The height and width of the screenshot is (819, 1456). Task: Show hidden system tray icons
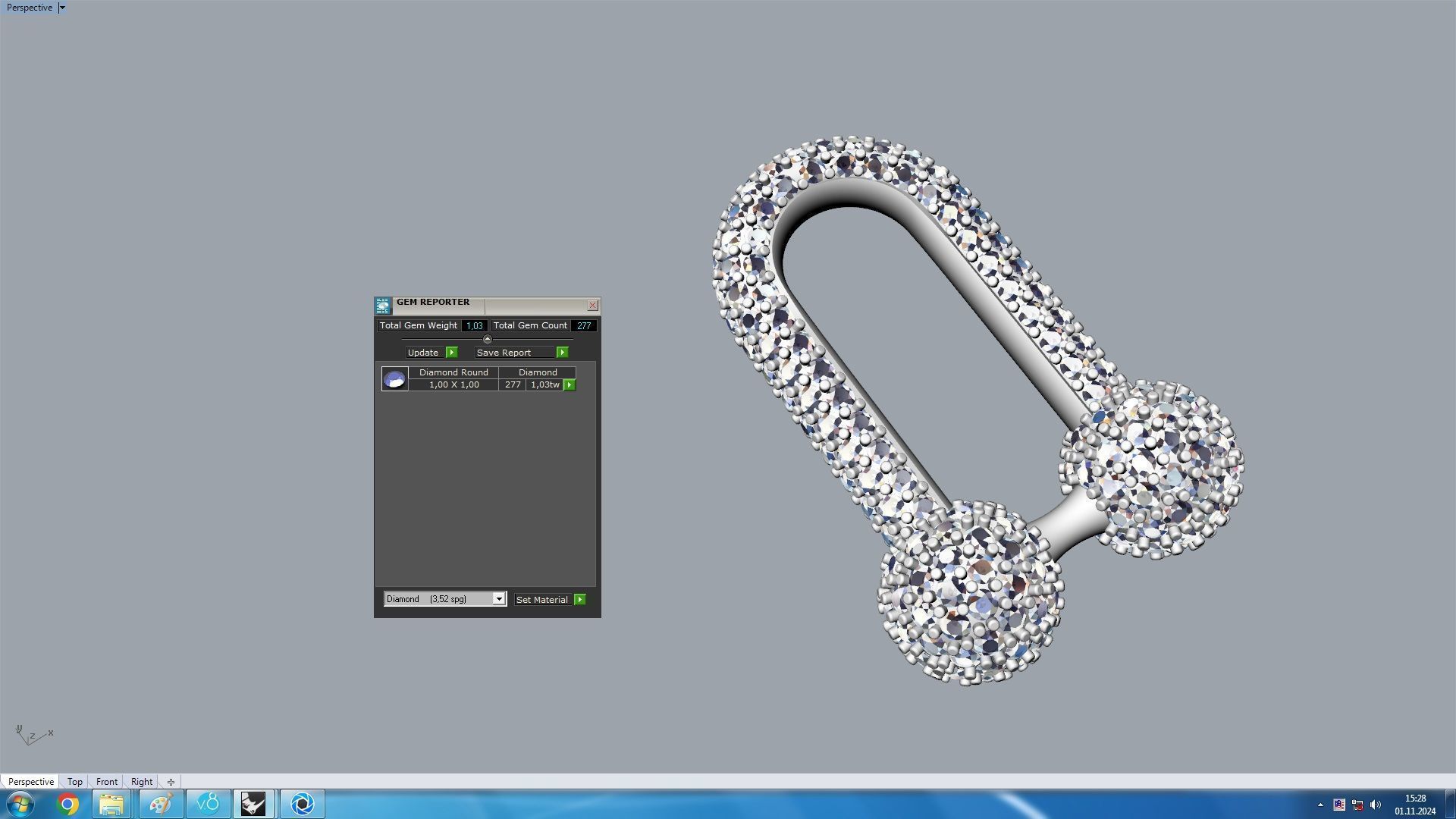(1320, 805)
